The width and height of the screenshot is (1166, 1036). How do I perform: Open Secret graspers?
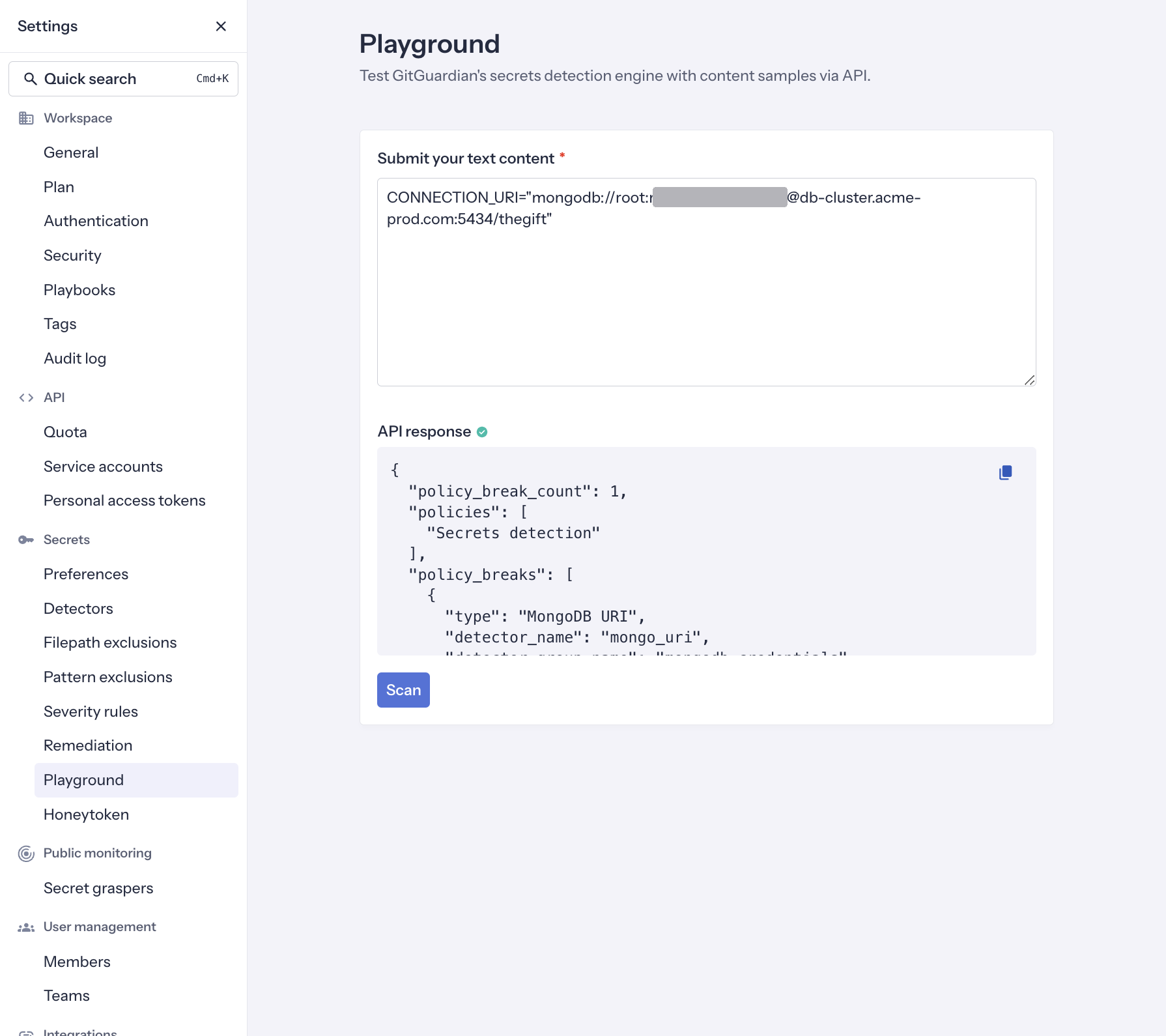(98, 888)
